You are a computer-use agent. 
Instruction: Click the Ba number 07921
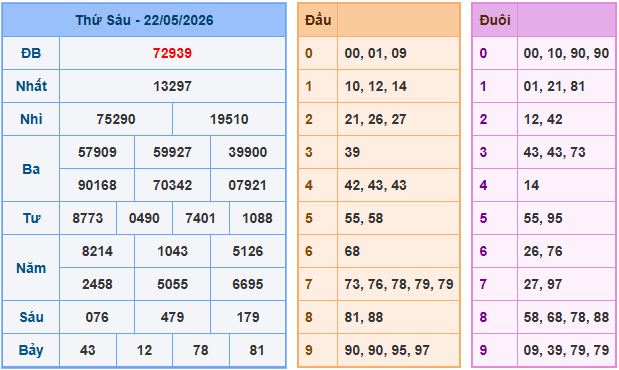tap(248, 185)
